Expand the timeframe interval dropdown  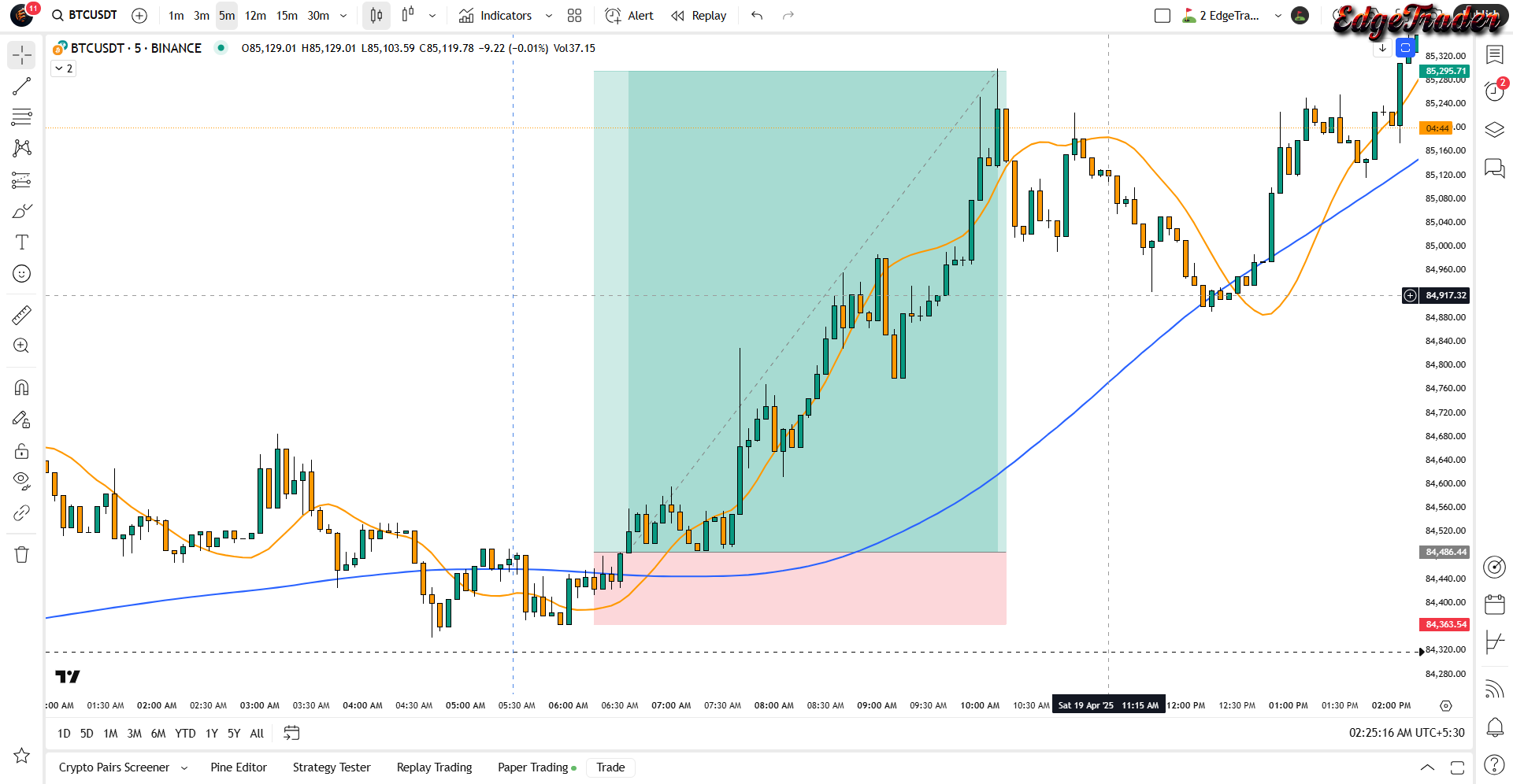(x=343, y=15)
